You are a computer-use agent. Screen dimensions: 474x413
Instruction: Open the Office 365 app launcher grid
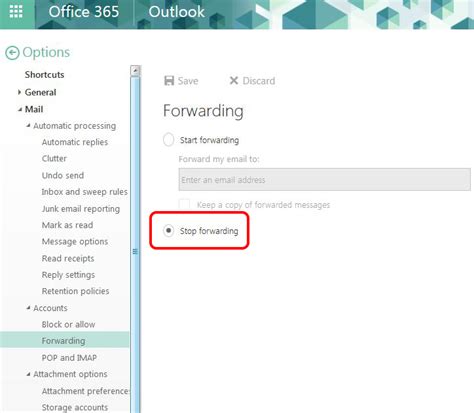click(x=16, y=12)
